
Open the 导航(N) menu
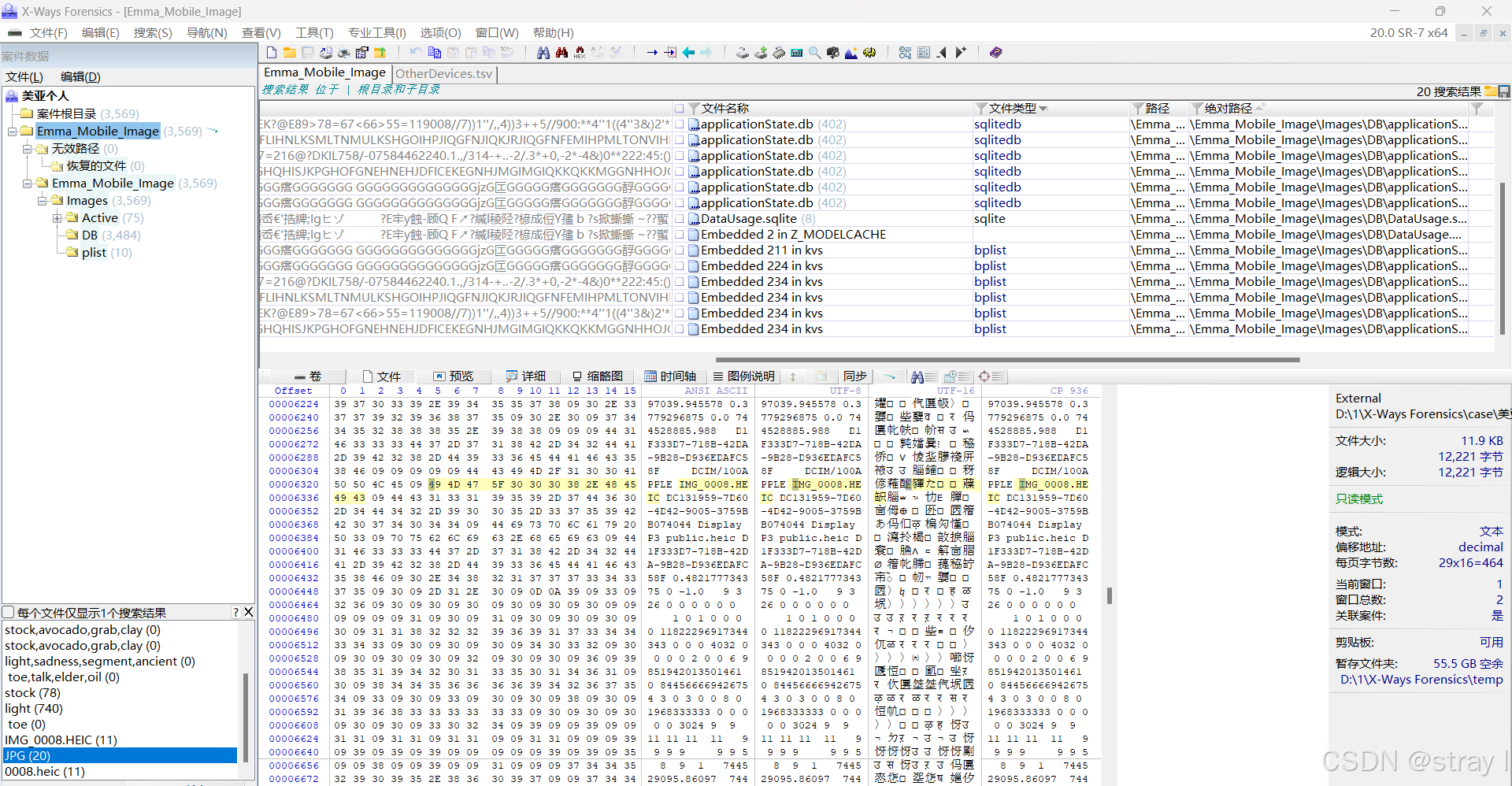207,33
